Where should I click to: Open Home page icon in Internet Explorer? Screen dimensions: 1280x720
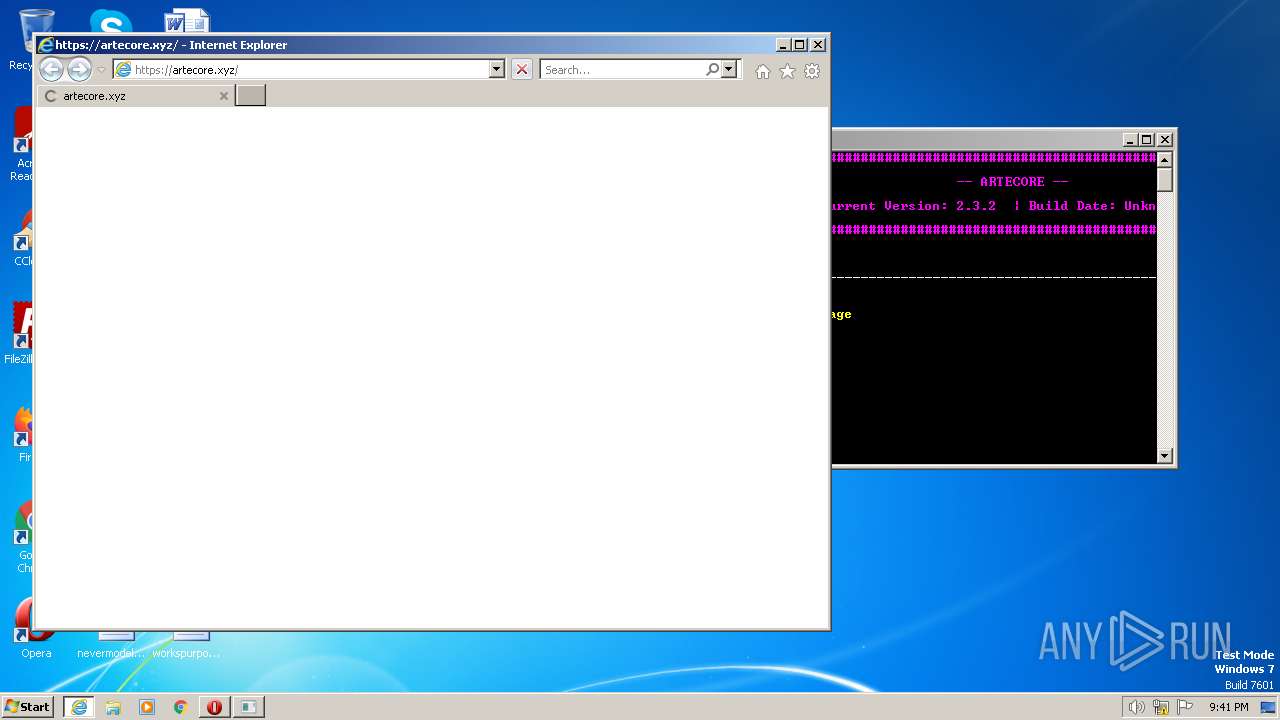[x=763, y=71]
